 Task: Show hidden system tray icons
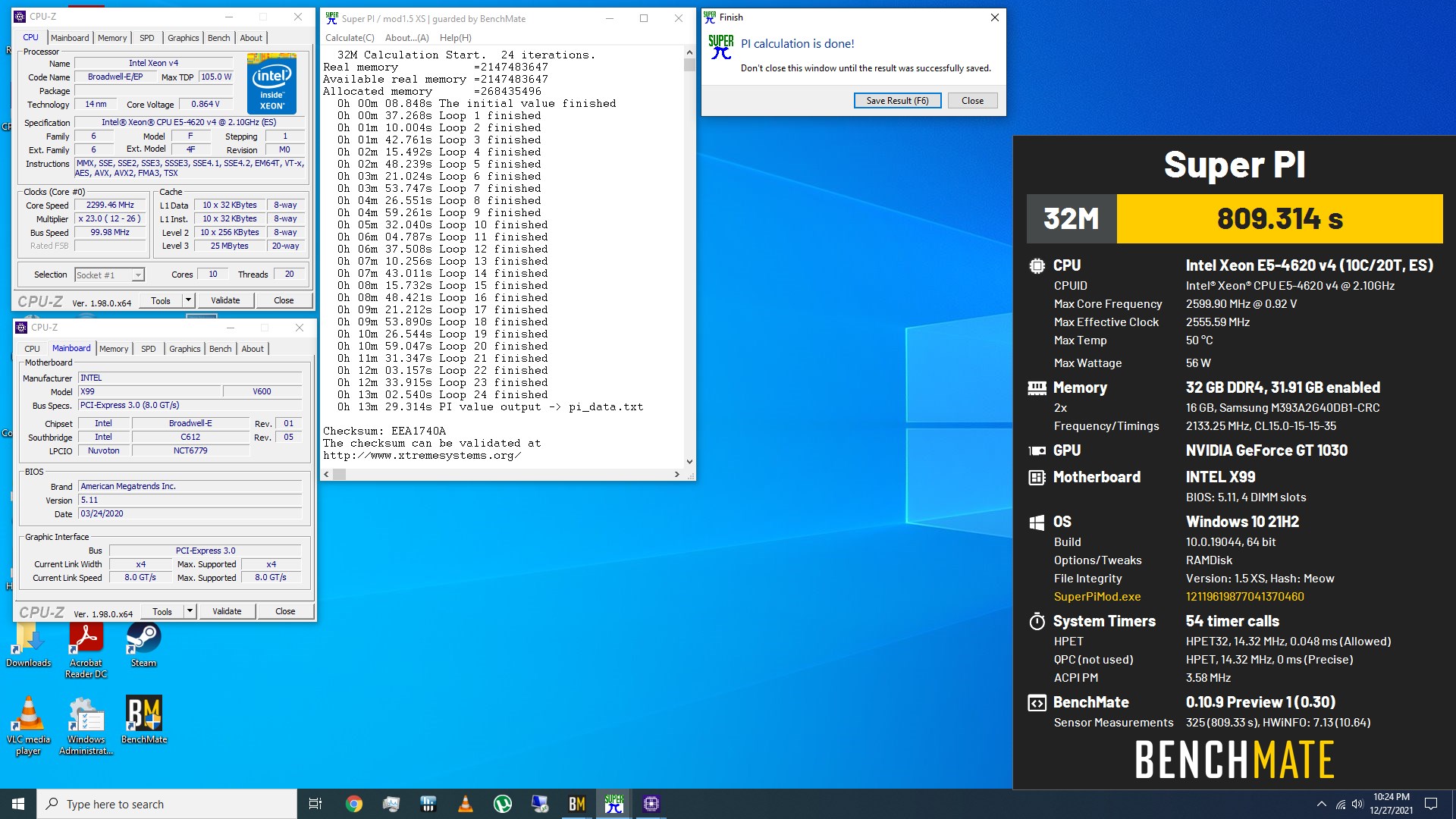click(1322, 804)
